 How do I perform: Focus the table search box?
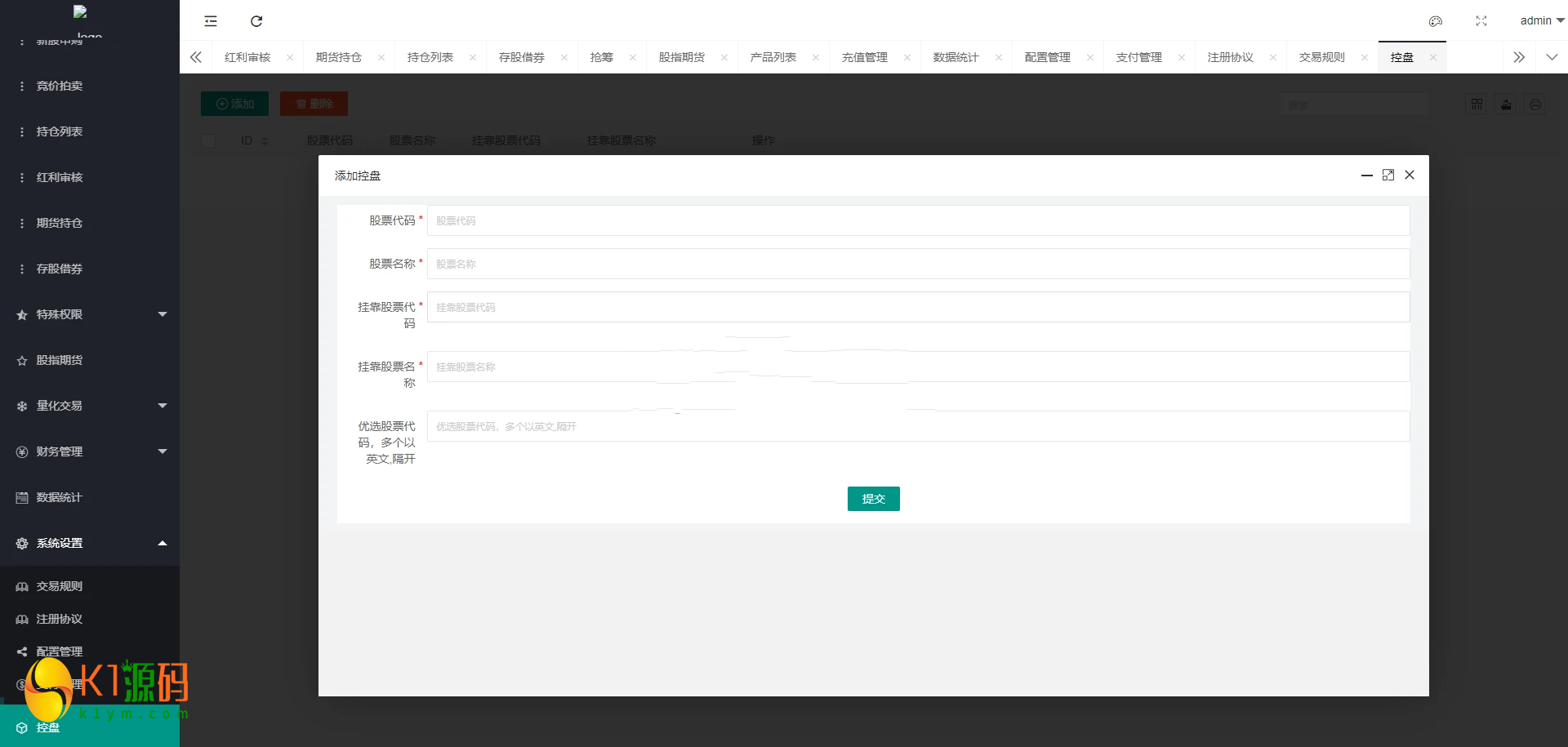pos(1354,104)
